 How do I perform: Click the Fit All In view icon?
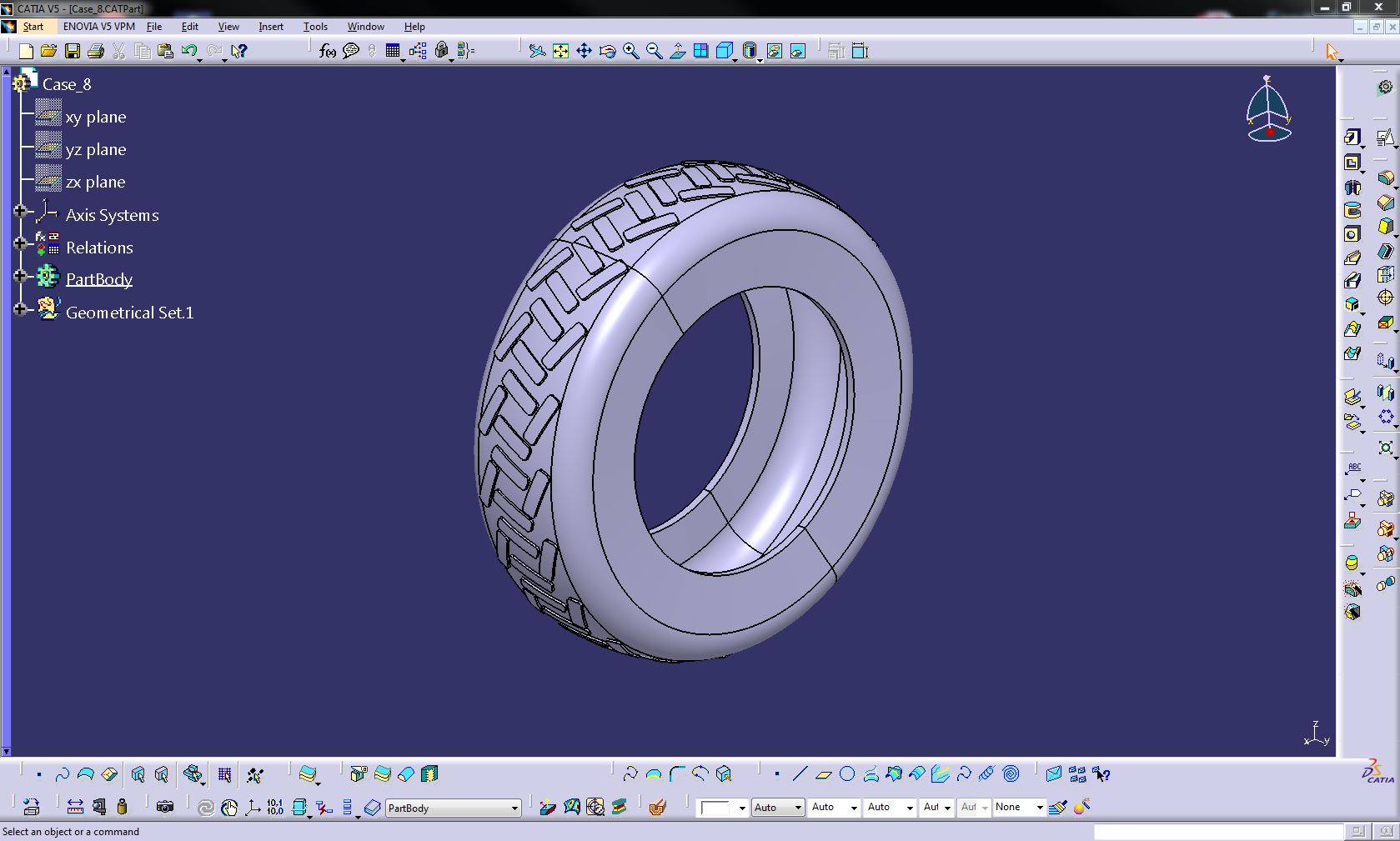tap(561, 52)
